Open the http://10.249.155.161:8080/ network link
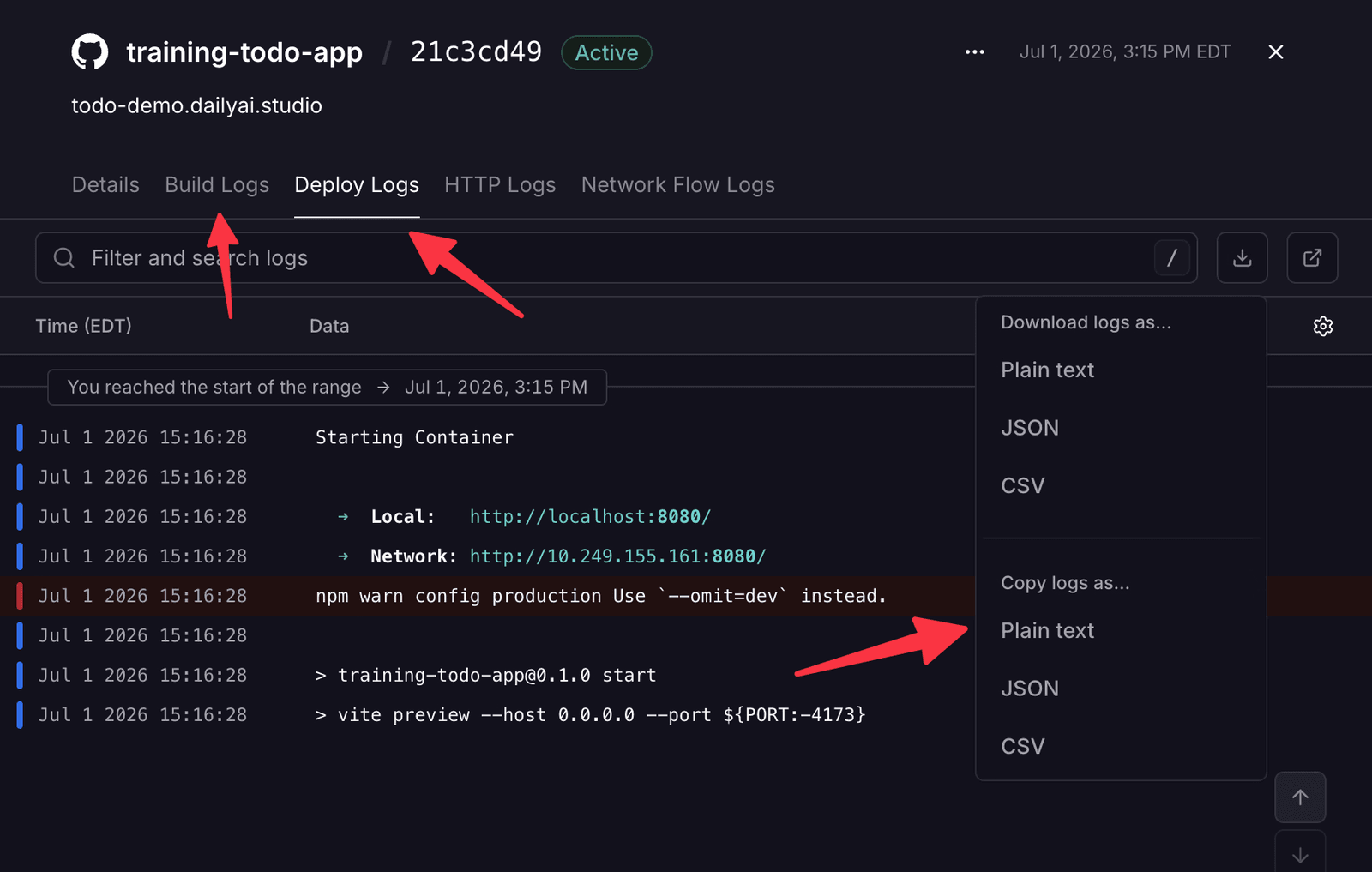Screen dimensions: 1372x872 617,556
